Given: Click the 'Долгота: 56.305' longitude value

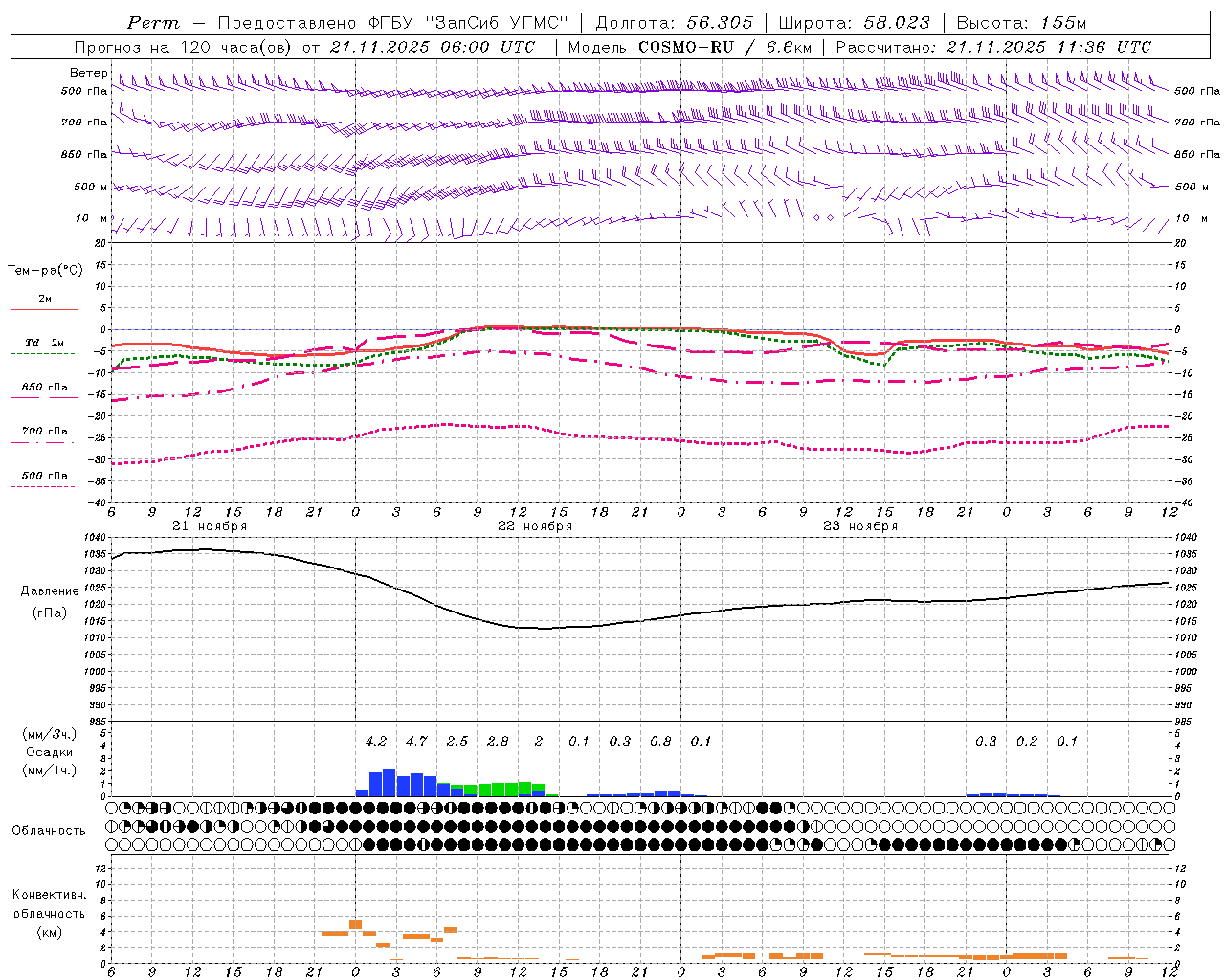Looking at the screenshot, I should coord(675,23).
